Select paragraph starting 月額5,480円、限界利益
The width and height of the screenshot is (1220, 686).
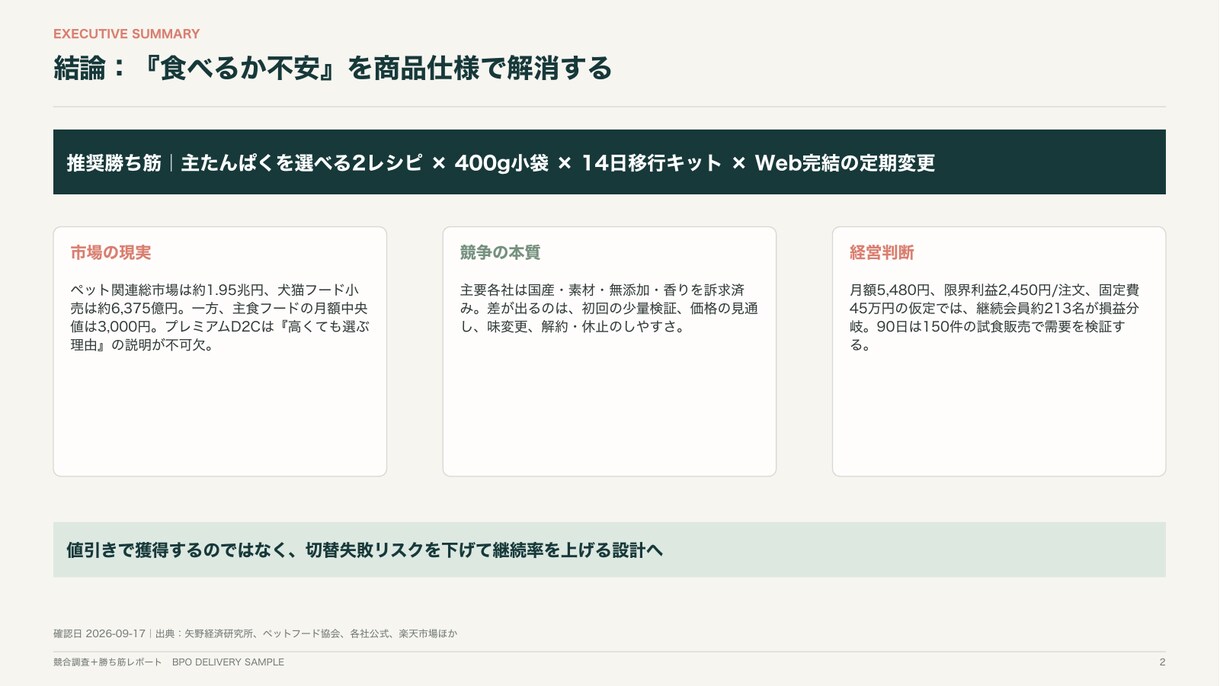(x=994, y=317)
